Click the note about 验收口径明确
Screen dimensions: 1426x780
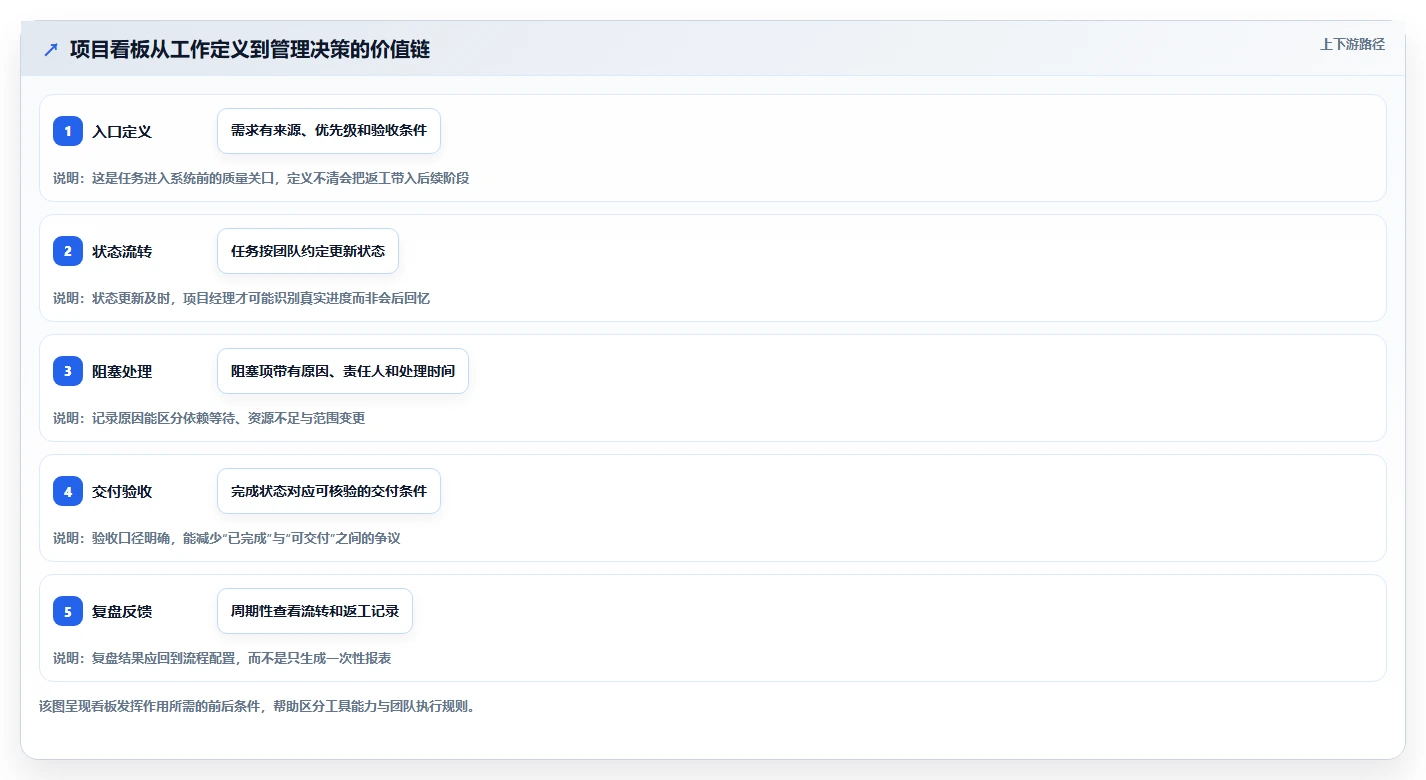227,538
